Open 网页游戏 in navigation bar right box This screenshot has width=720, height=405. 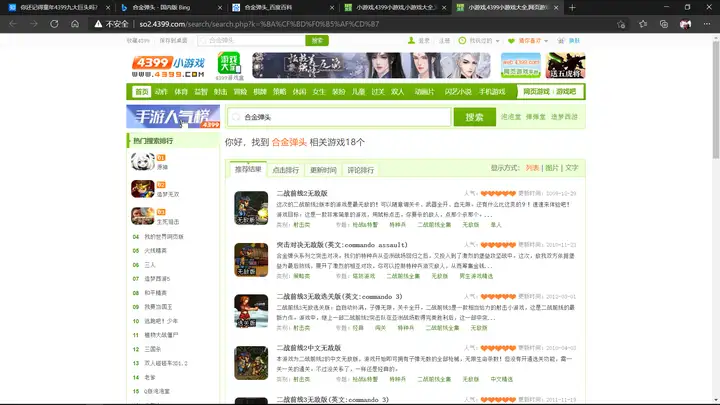(x=536, y=92)
